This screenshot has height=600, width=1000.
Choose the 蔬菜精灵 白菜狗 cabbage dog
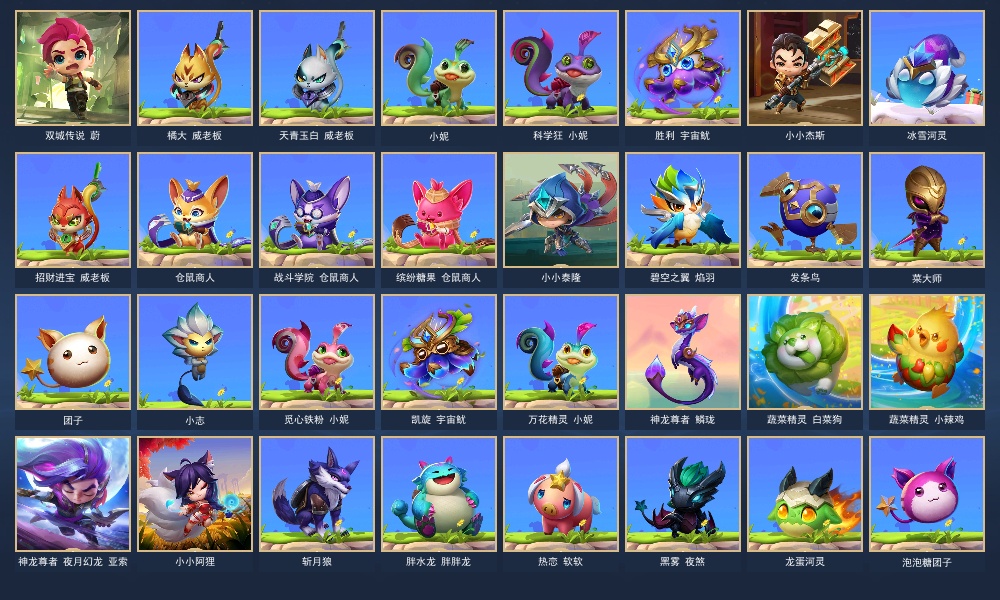[805, 352]
